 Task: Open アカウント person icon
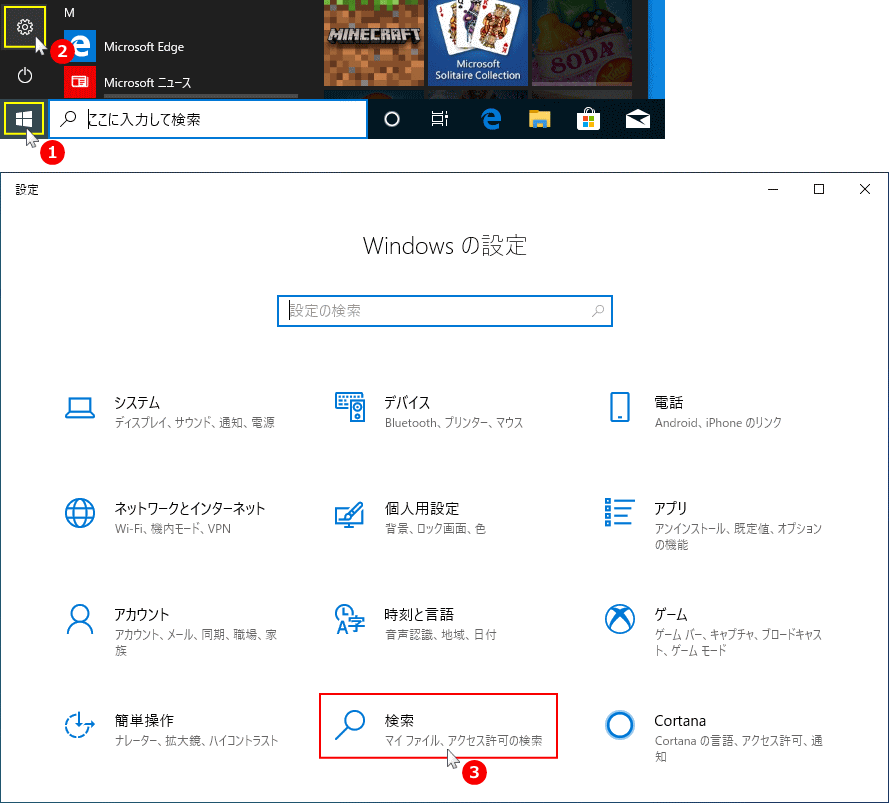80,619
